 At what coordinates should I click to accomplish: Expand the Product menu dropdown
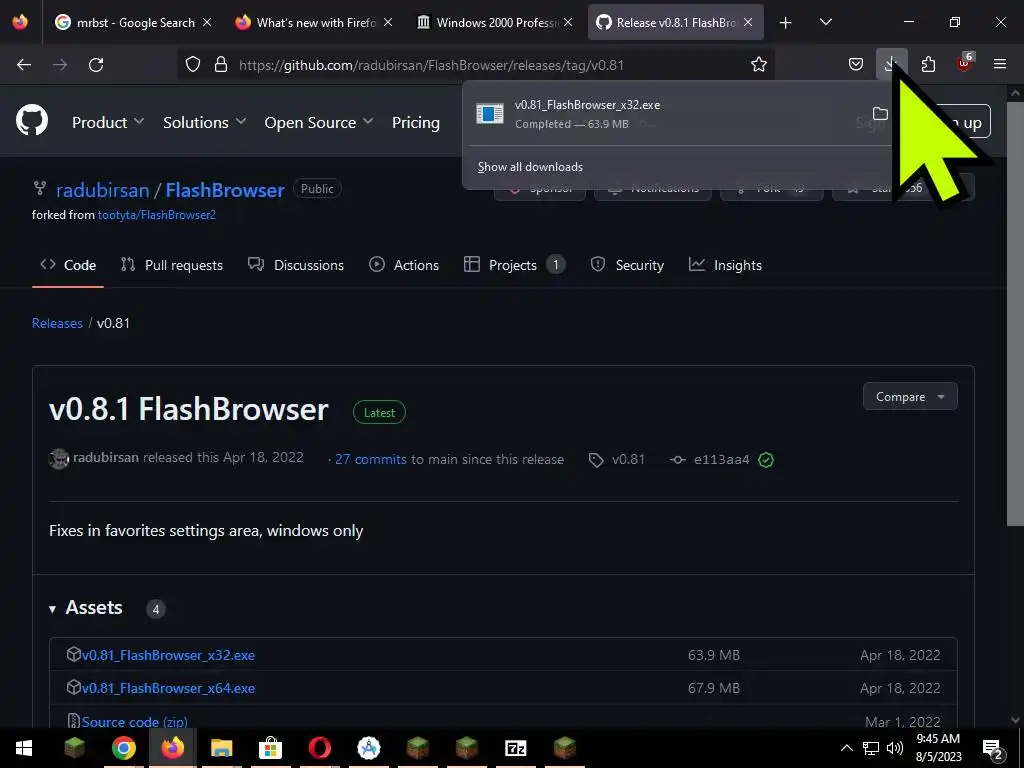[x=108, y=122]
